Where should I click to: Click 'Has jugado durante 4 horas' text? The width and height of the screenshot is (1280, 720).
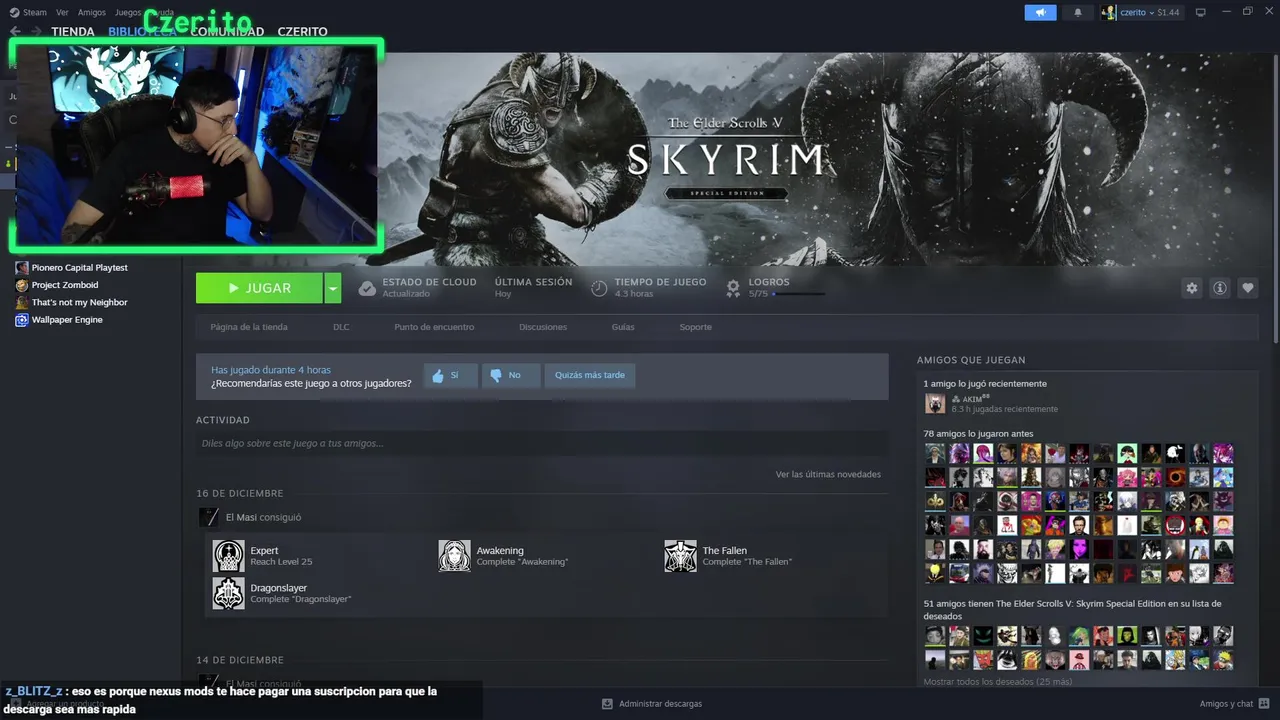click(x=271, y=370)
